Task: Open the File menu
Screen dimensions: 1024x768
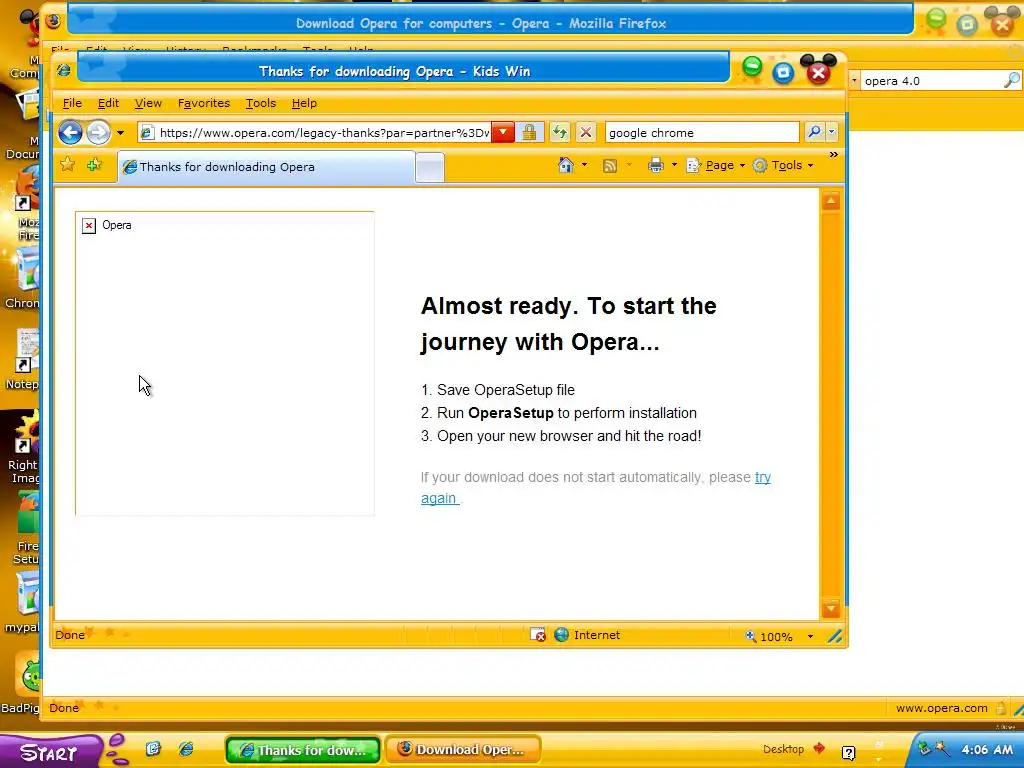Action: (72, 103)
